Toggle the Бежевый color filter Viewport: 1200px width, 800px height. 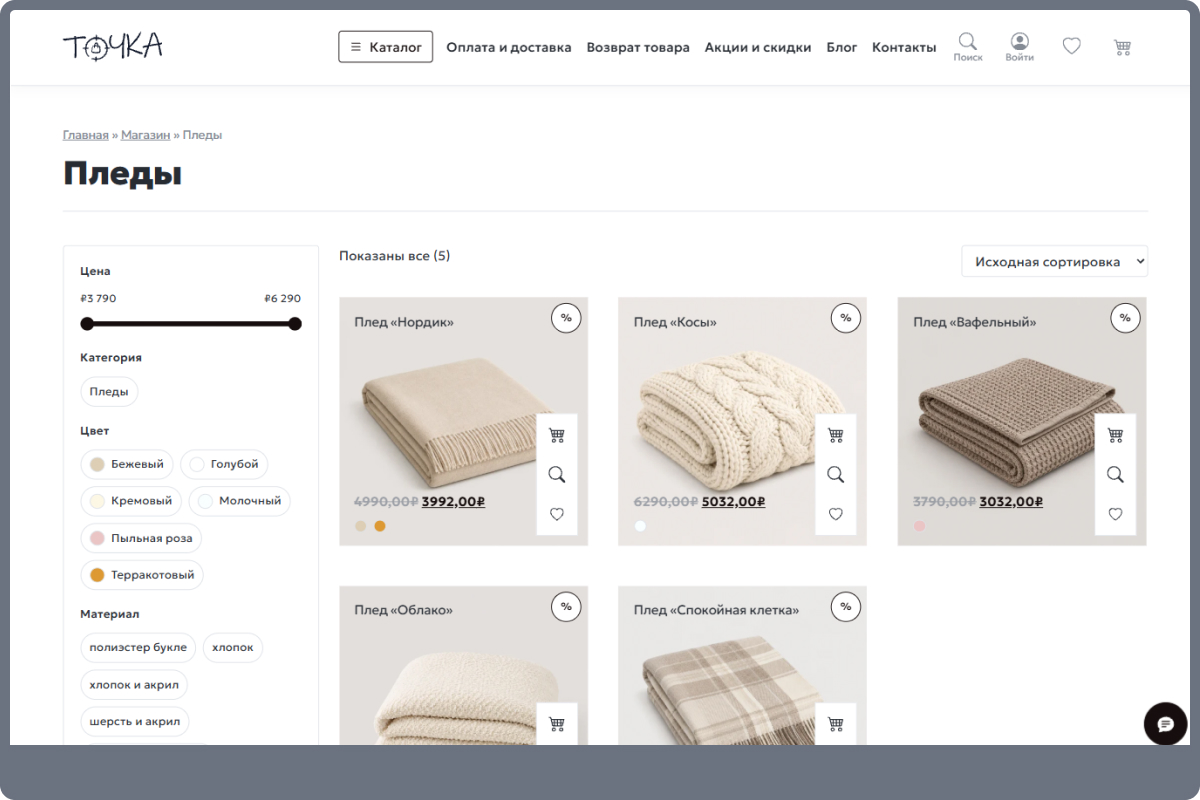click(127, 464)
